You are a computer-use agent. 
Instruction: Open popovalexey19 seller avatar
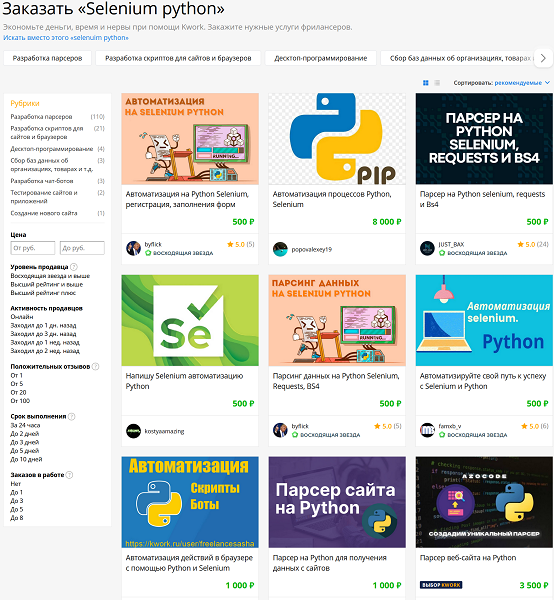[x=280, y=249]
